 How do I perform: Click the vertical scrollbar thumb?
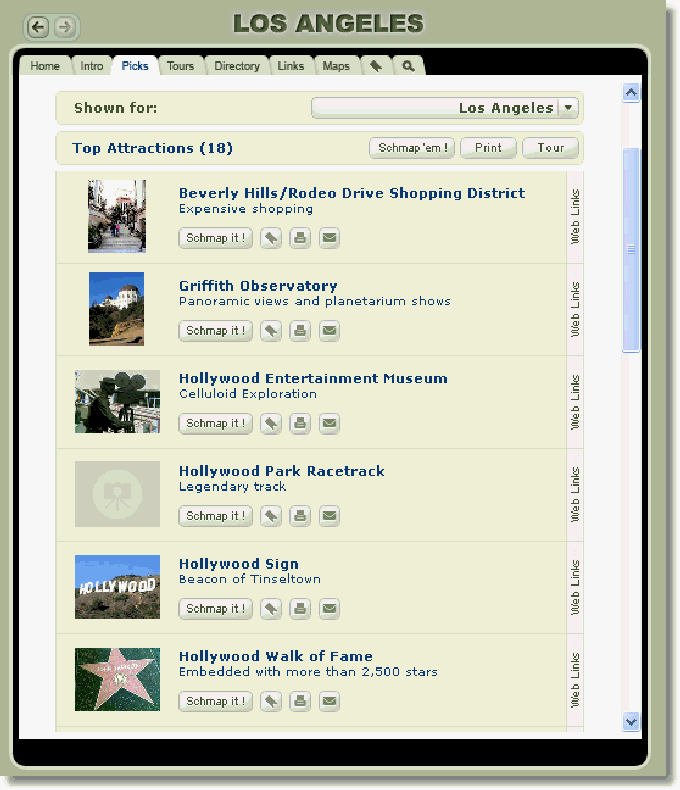pos(631,250)
